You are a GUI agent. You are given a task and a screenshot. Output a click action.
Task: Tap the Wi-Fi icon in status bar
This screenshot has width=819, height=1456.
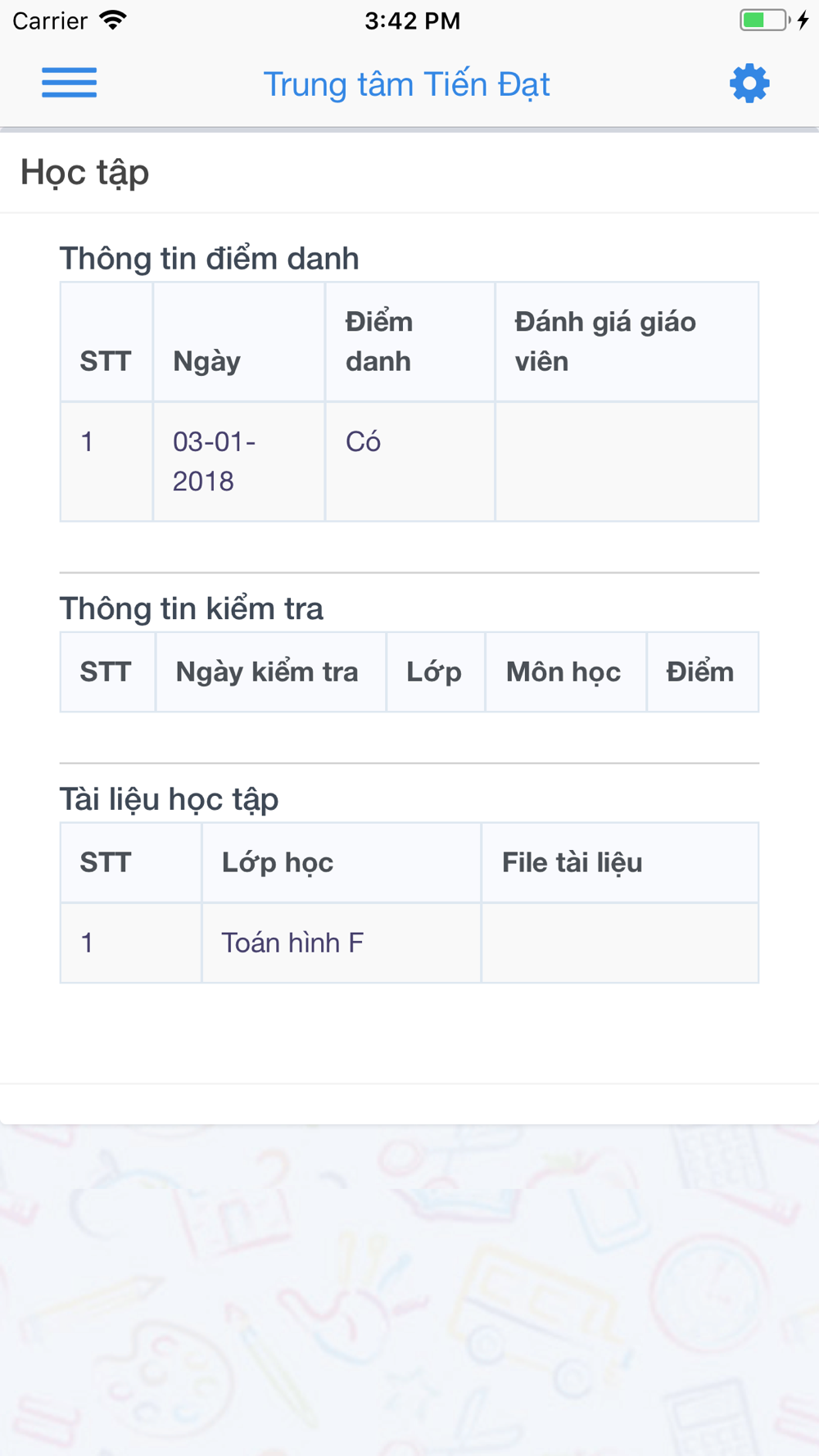coord(113,20)
